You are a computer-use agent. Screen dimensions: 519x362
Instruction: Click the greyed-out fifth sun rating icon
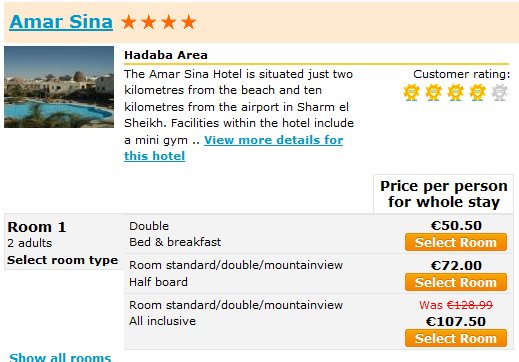(499, 92)
